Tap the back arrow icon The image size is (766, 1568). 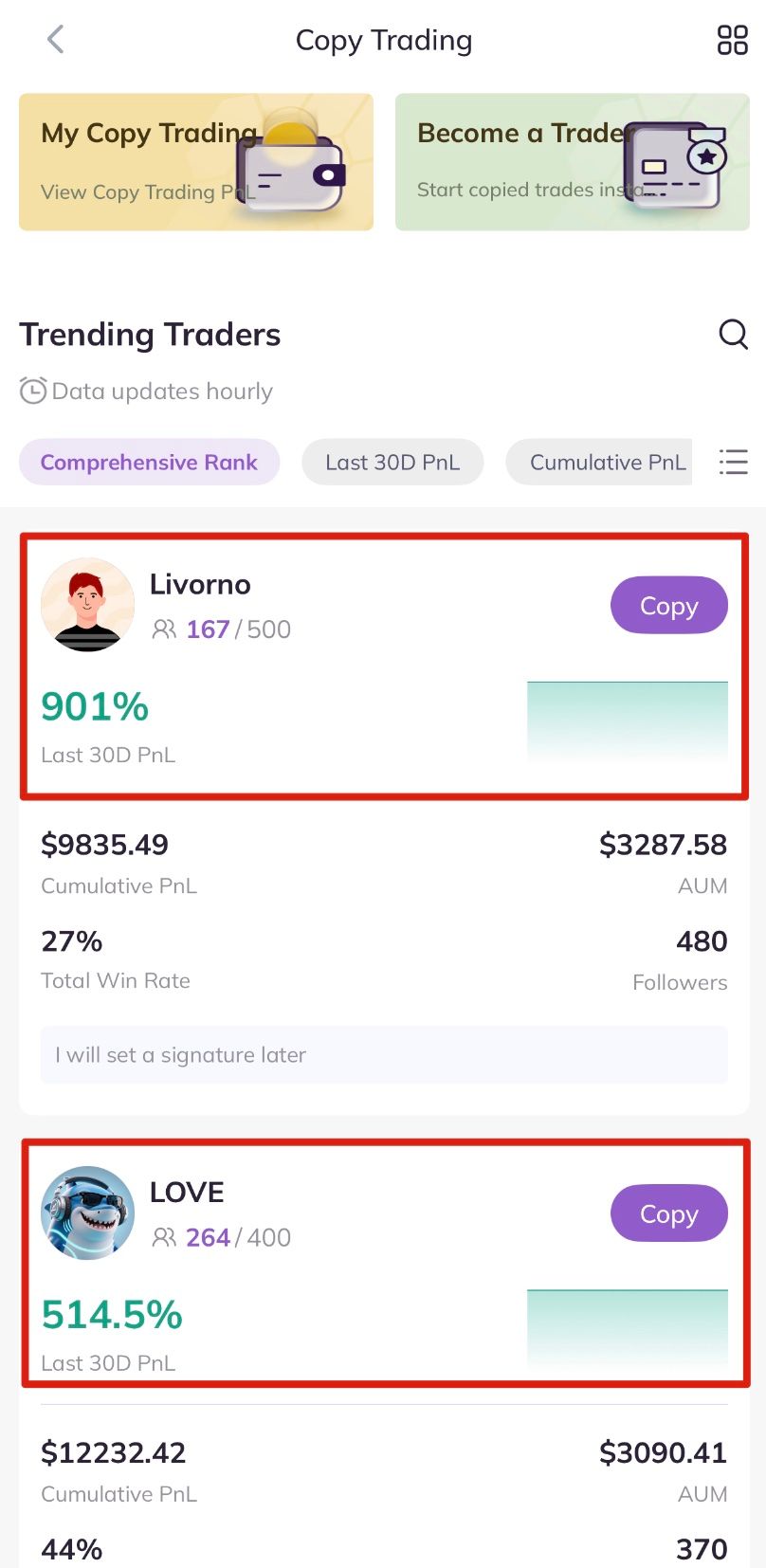point(56,40)
